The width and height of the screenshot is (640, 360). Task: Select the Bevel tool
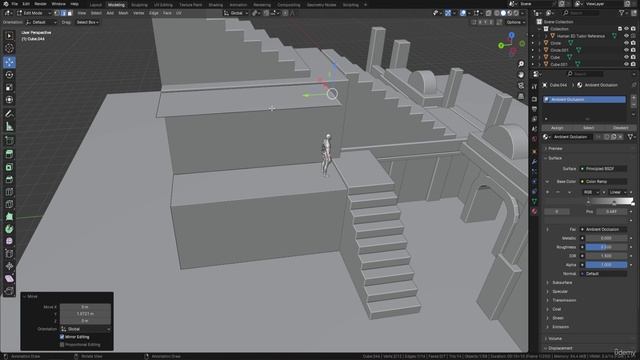(x=9, y=180)
